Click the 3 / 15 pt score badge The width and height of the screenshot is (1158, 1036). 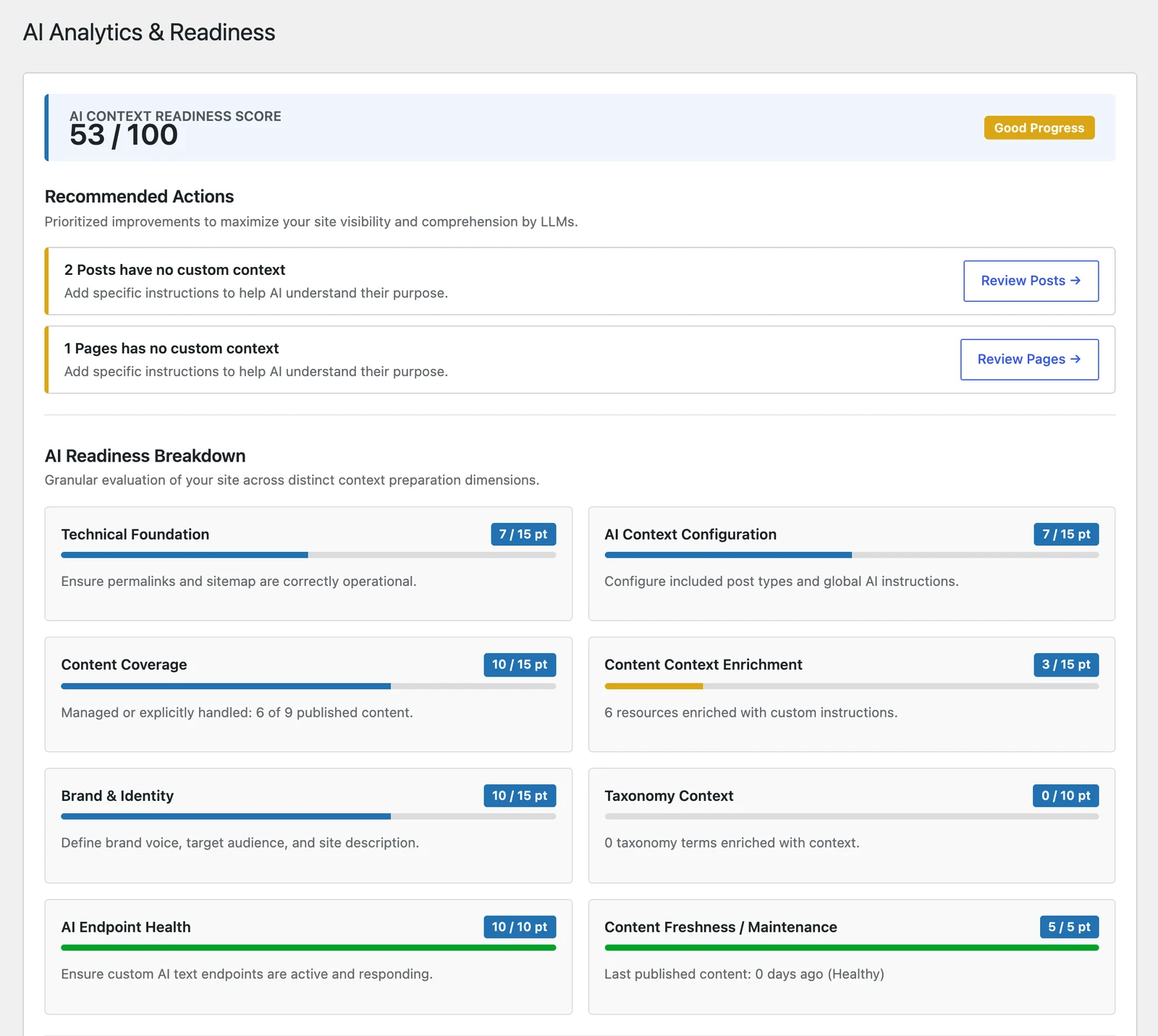(1066, 665)
